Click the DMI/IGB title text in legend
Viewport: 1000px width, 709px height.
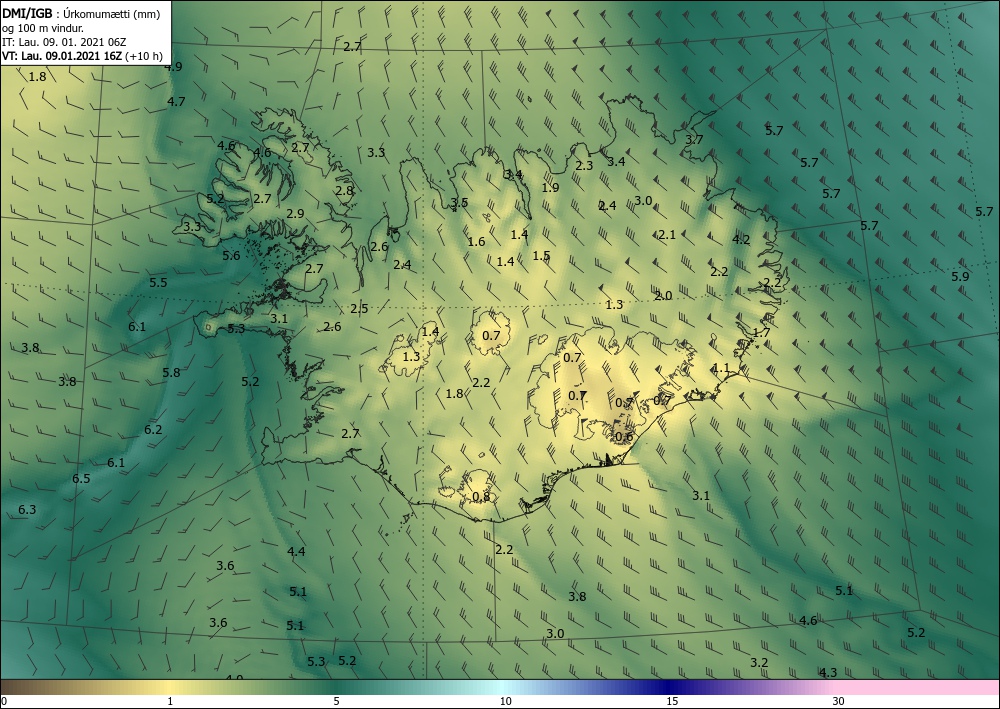pyautogui.click(x=27, y=13)
